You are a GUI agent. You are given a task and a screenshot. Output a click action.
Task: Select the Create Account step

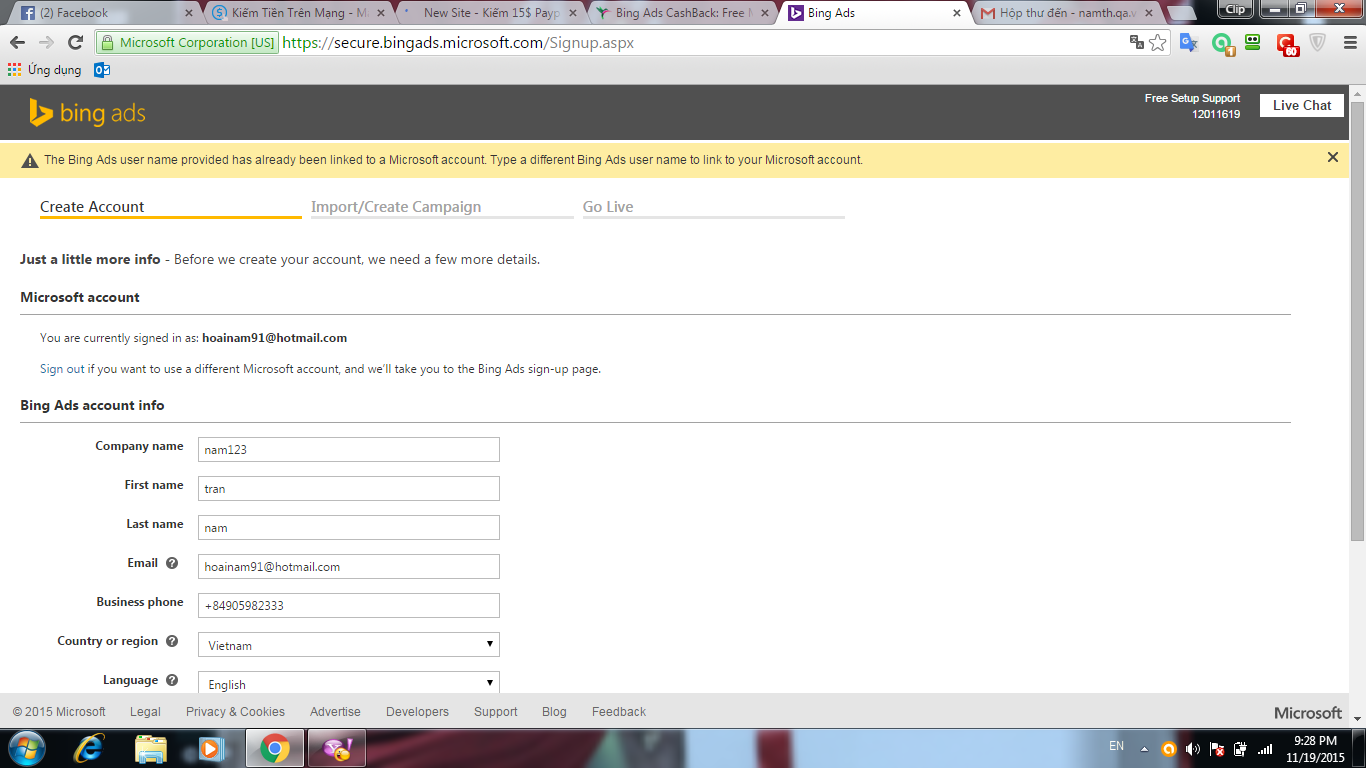click(x=170, y=207)
